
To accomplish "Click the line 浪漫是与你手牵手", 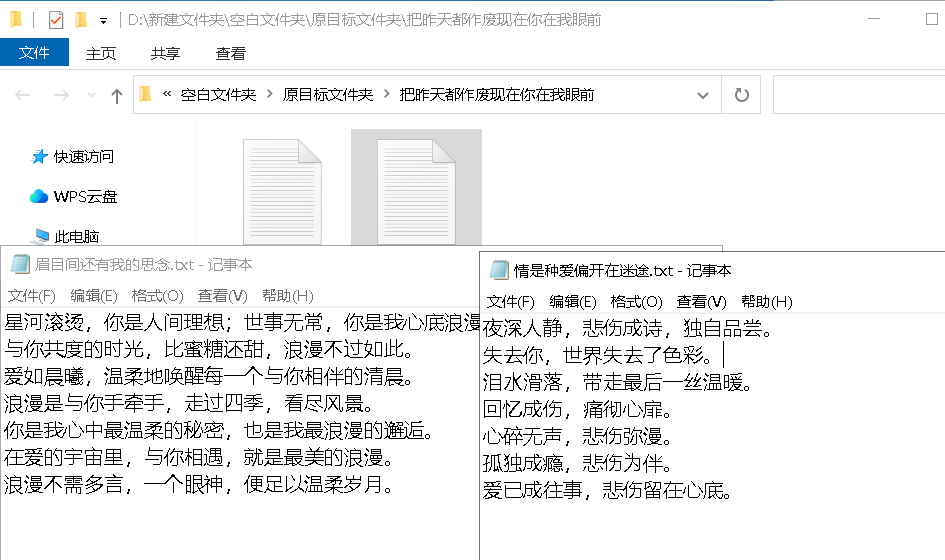I will 189,403.
